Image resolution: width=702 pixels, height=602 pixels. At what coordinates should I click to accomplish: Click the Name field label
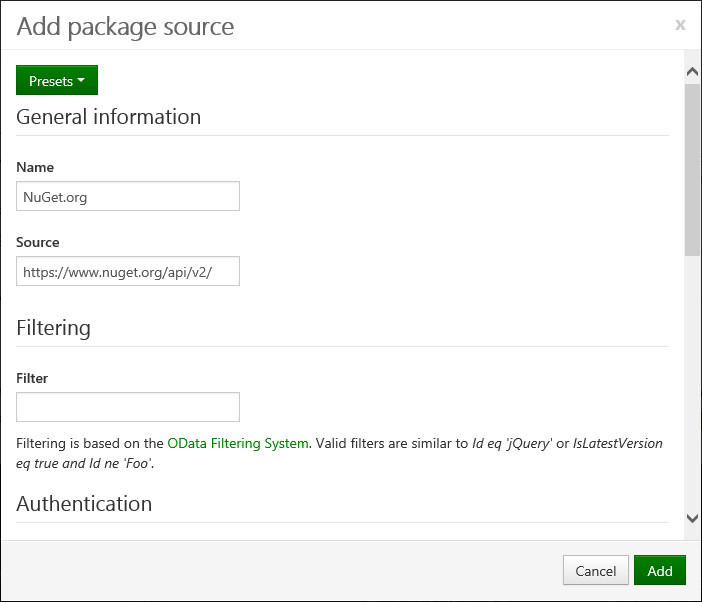pos(35,167)
